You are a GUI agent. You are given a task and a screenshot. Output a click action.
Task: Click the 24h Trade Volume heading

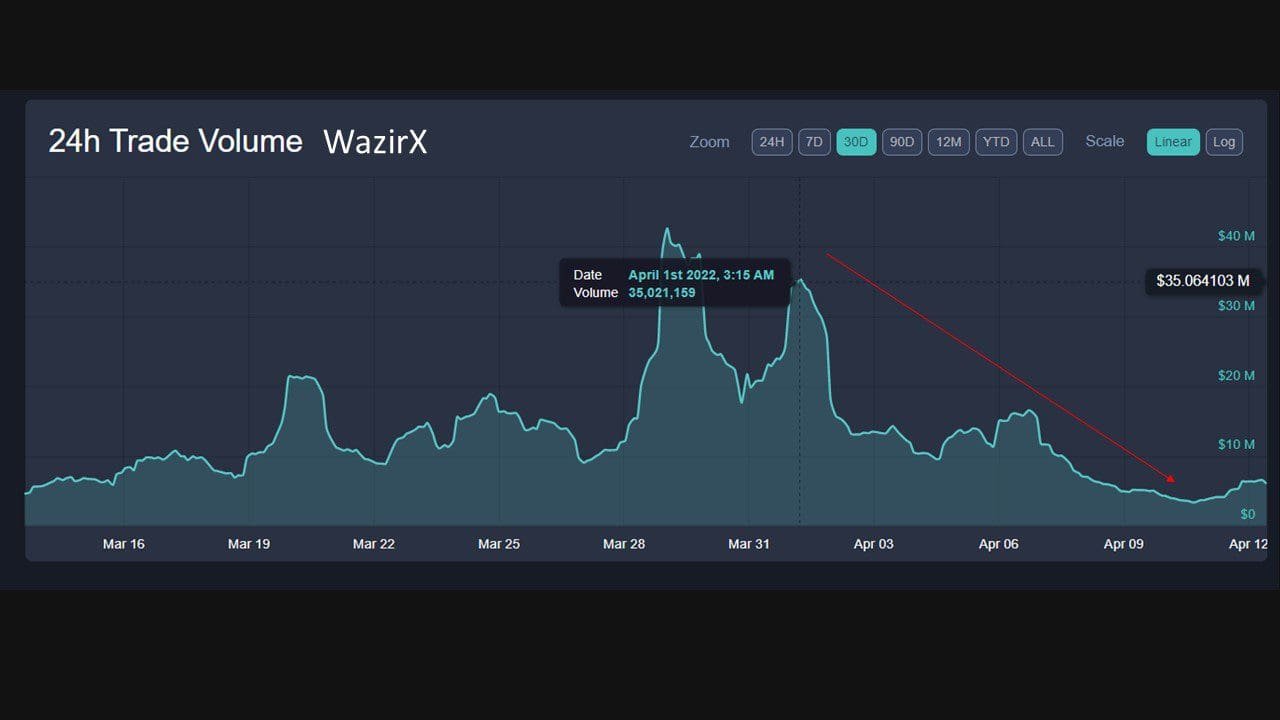(x=176, y=141)
